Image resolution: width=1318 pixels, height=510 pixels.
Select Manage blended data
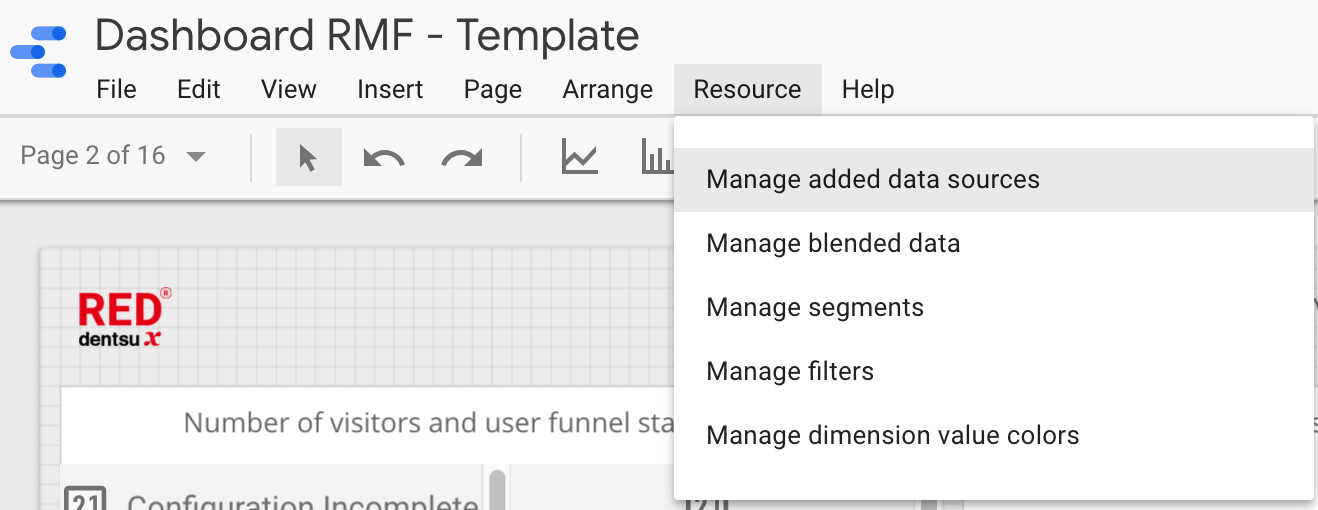click(832, 244)
